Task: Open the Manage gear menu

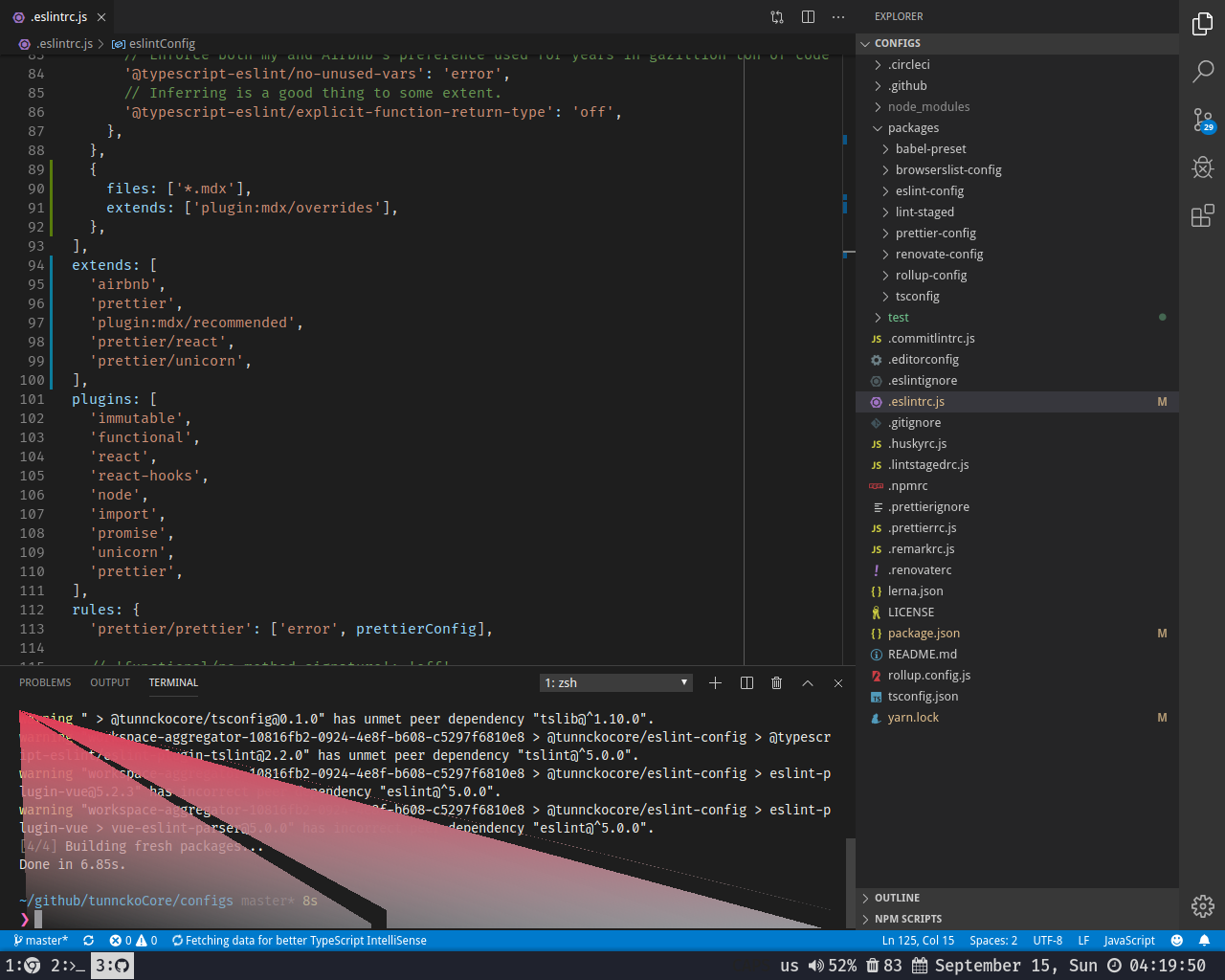Action: pos(1203,906)
